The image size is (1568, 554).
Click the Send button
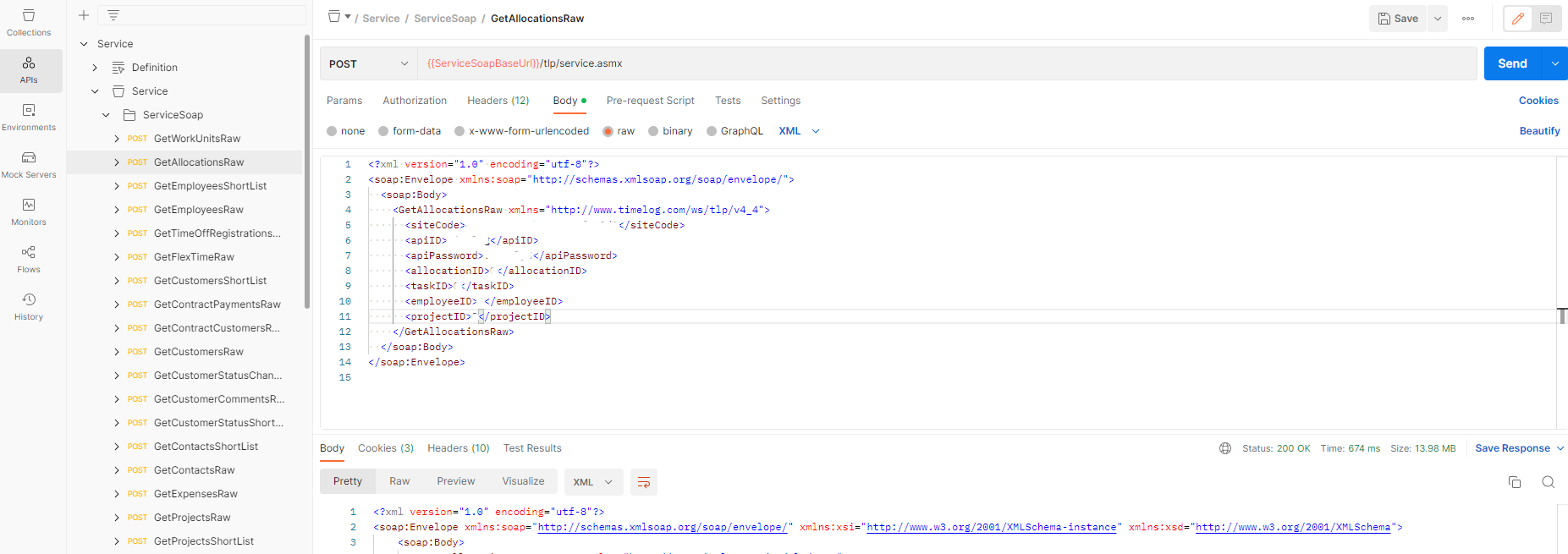(1512, 63)
